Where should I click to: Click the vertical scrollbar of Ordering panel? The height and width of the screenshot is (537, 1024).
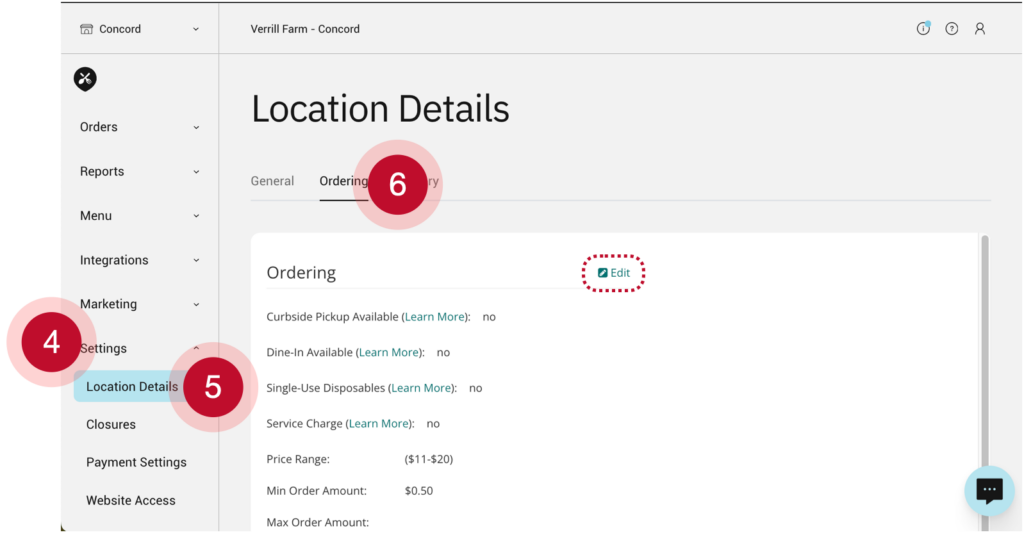[x=984, y=350]
